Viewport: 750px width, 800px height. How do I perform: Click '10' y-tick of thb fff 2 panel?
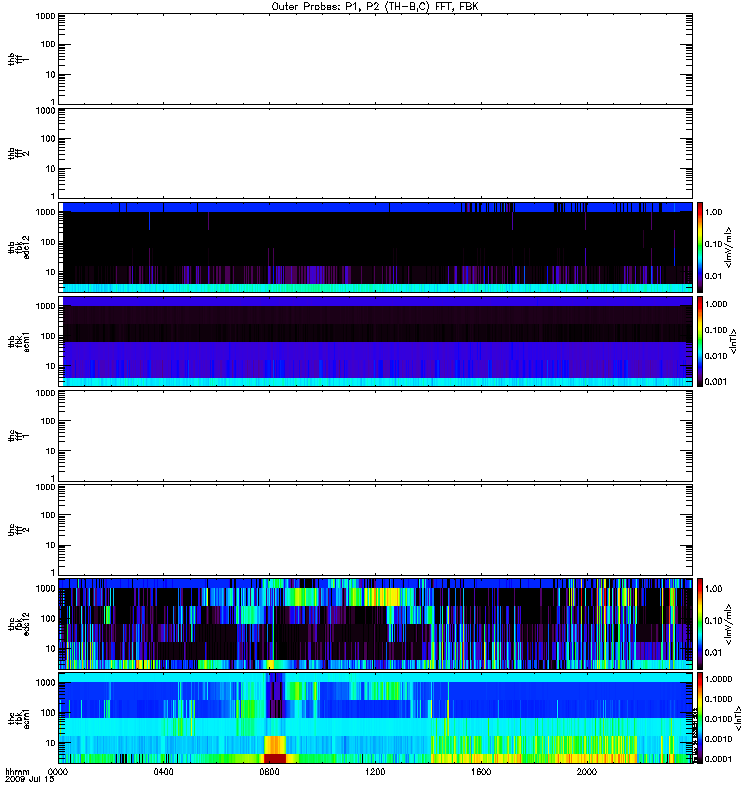coord(51,169)
